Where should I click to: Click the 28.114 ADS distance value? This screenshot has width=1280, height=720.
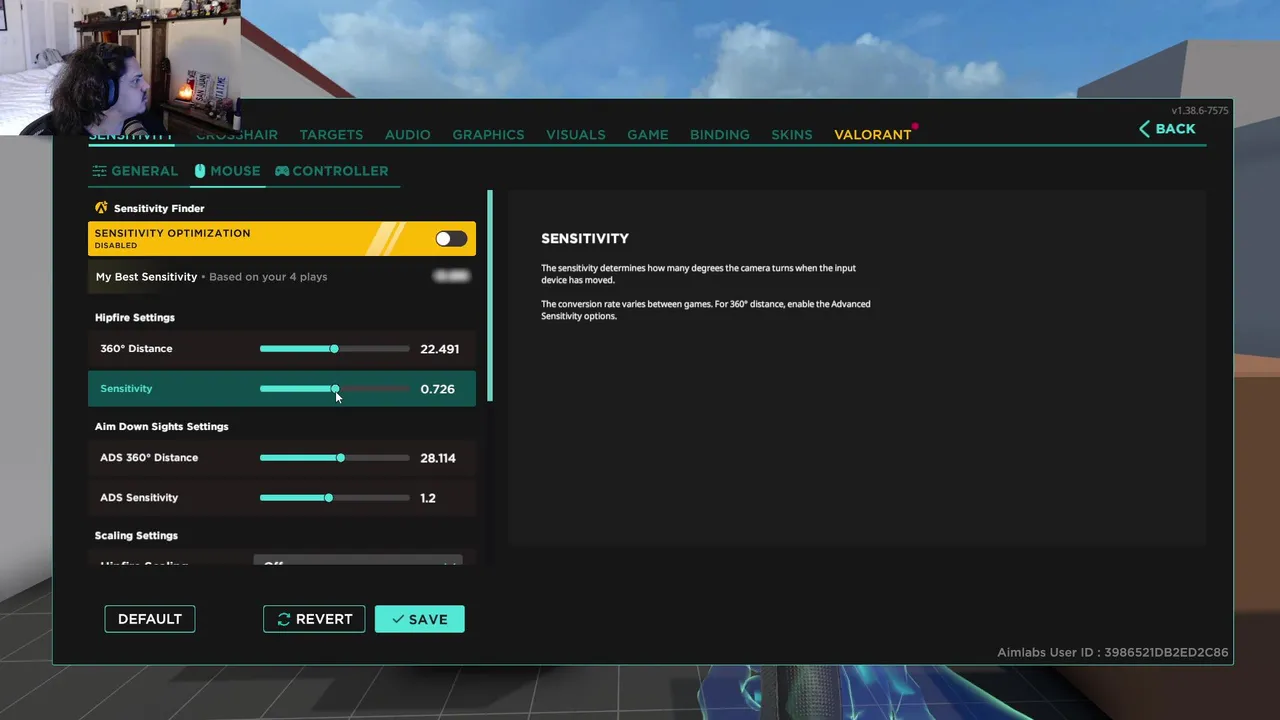pos(438,458)
